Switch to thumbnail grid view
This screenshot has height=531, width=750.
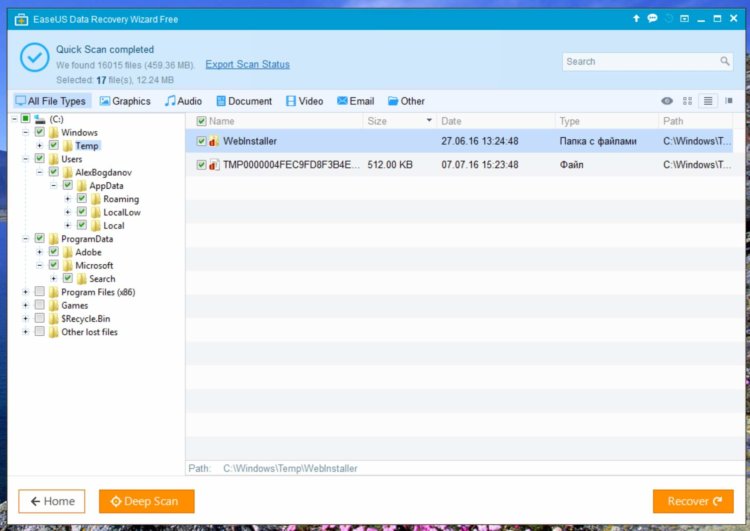click(x=687, y=101)
